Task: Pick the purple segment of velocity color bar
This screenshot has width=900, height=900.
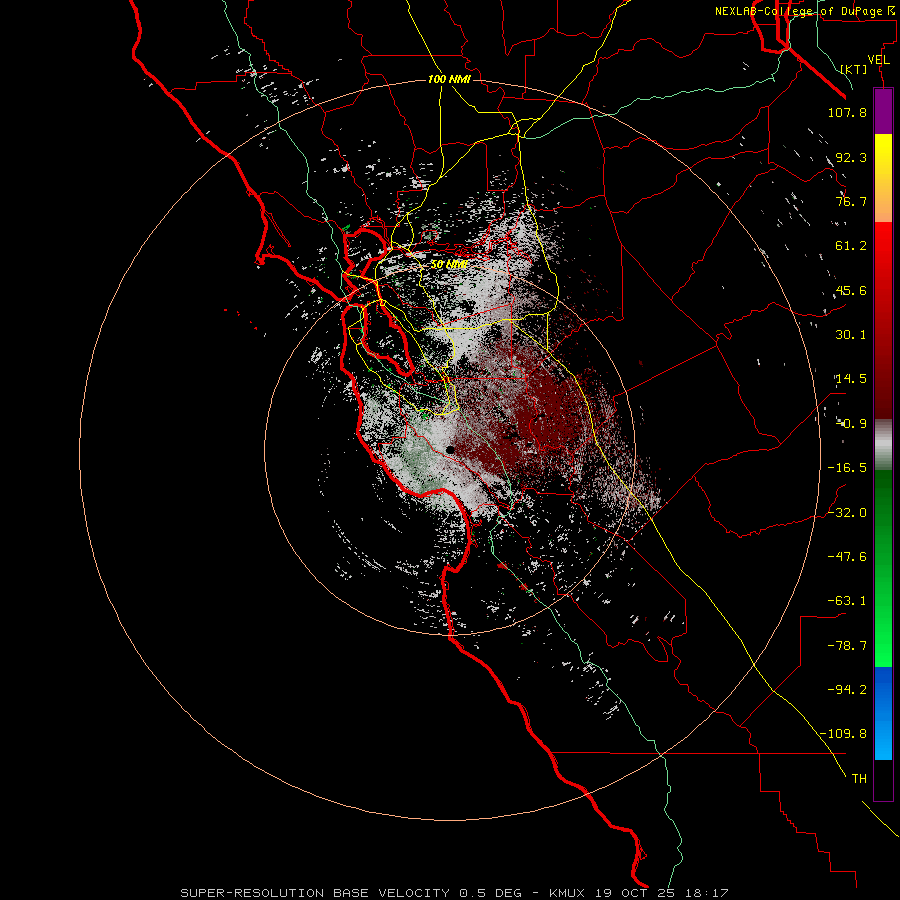Action: [883, 111]
